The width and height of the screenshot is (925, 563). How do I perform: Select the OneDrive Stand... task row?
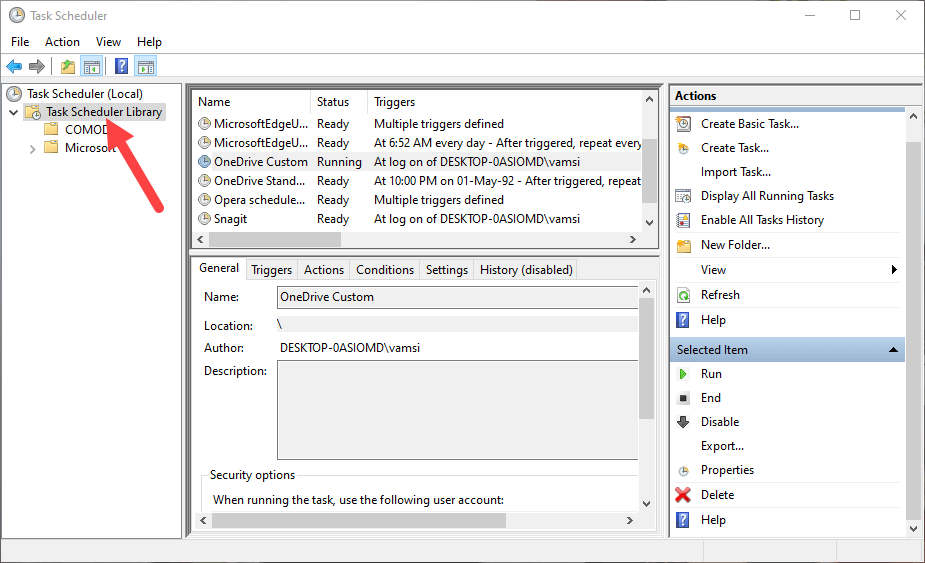419,181
